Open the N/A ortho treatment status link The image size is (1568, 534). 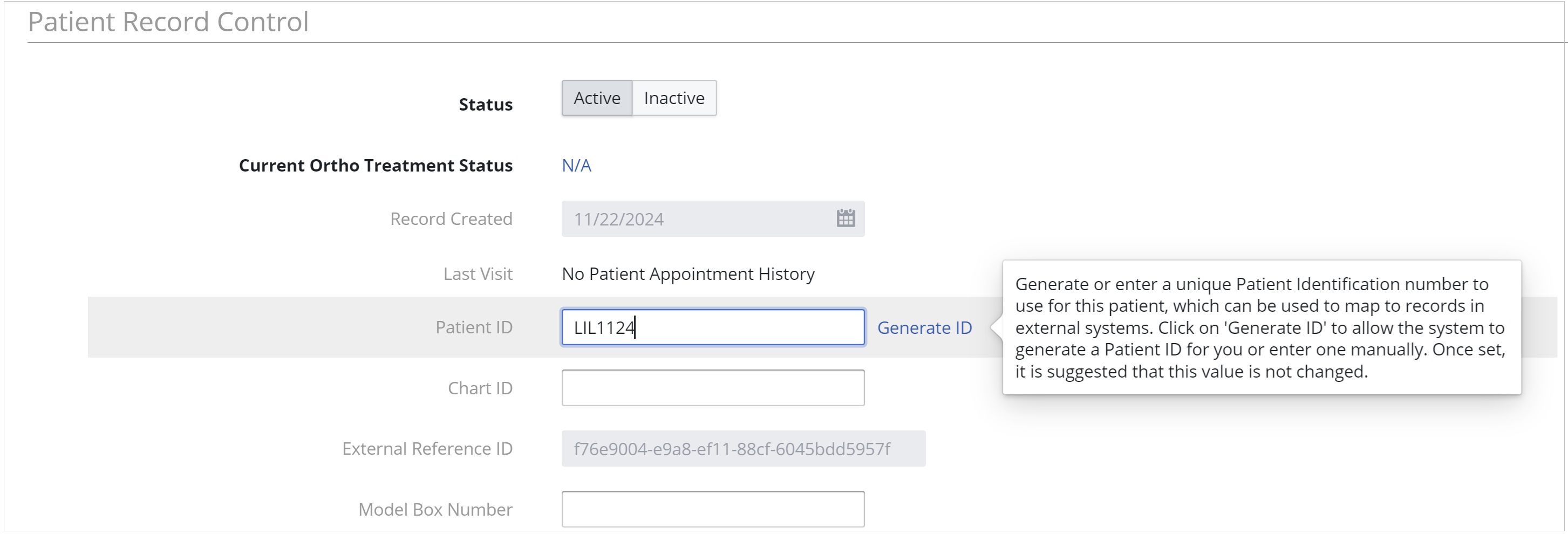(x=576, y=166)
